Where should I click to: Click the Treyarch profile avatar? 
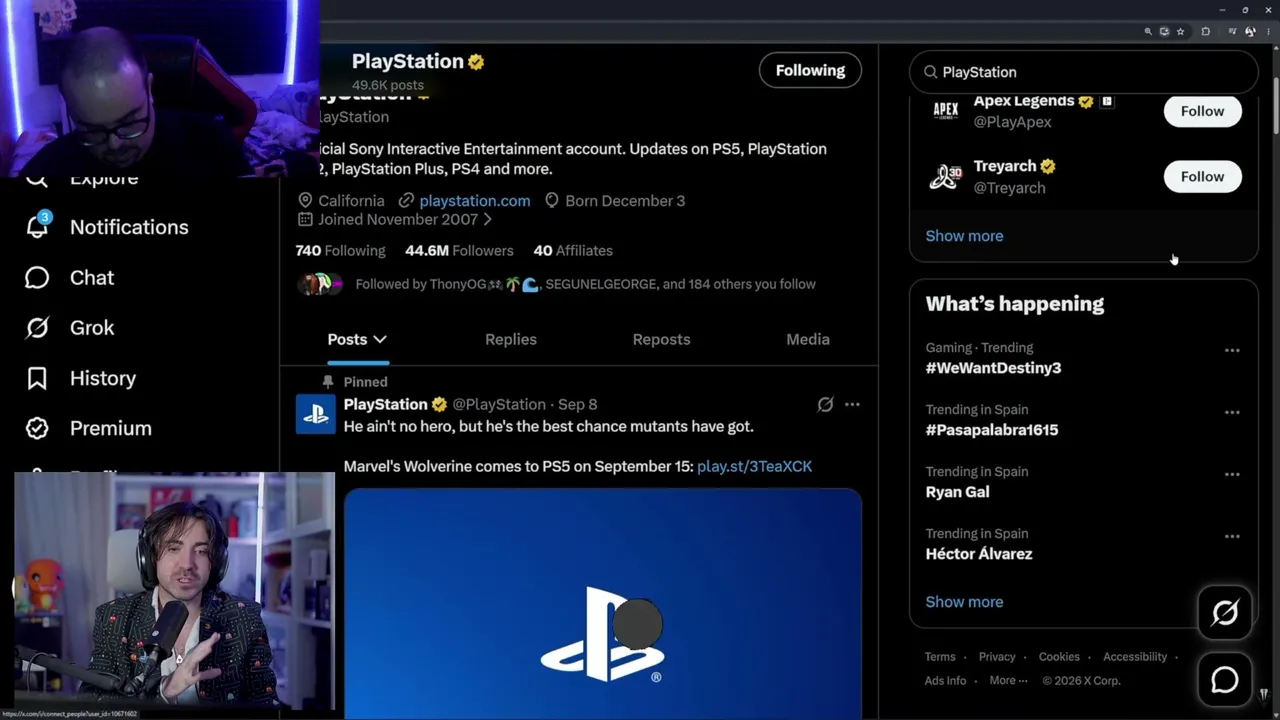click(945, 176)
